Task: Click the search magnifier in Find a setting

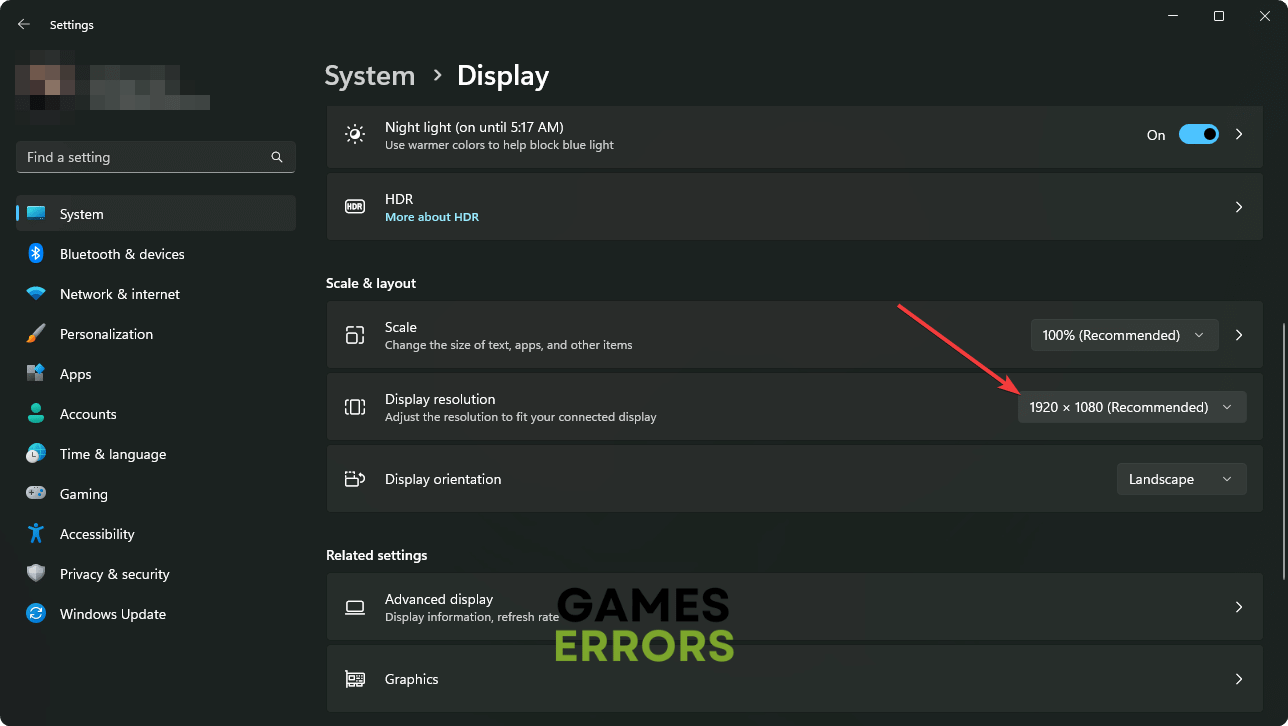Action: (x=277, y=157)
